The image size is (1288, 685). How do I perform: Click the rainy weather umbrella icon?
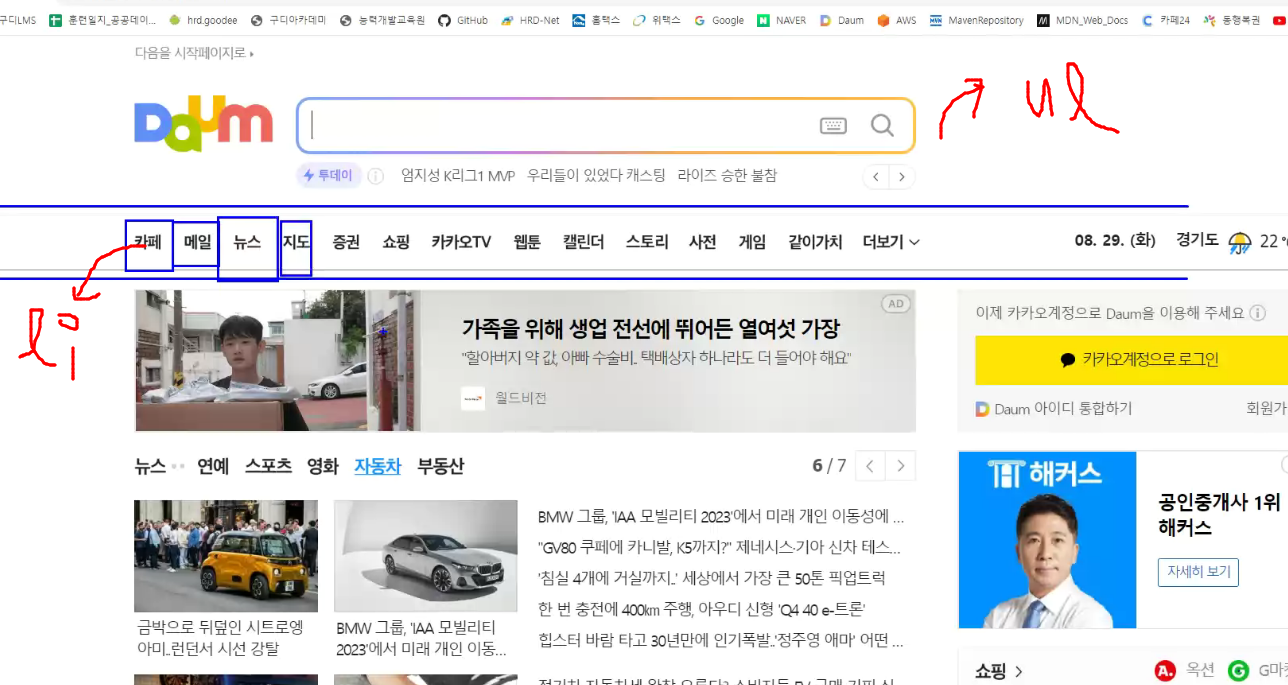pyautogui.click(x=1240, y=242)
